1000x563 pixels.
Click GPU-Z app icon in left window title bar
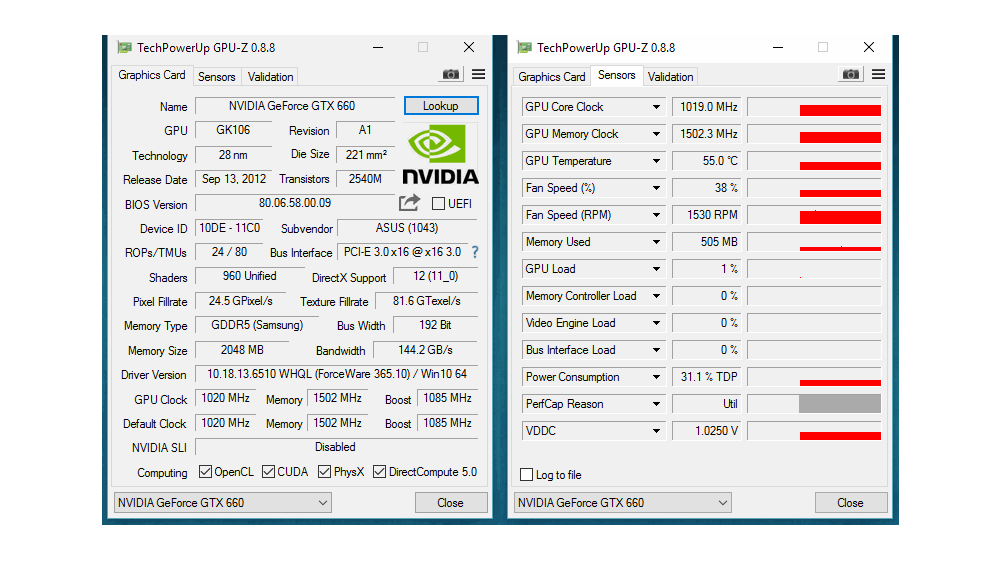pyautogui.click(x=124, y=47)
